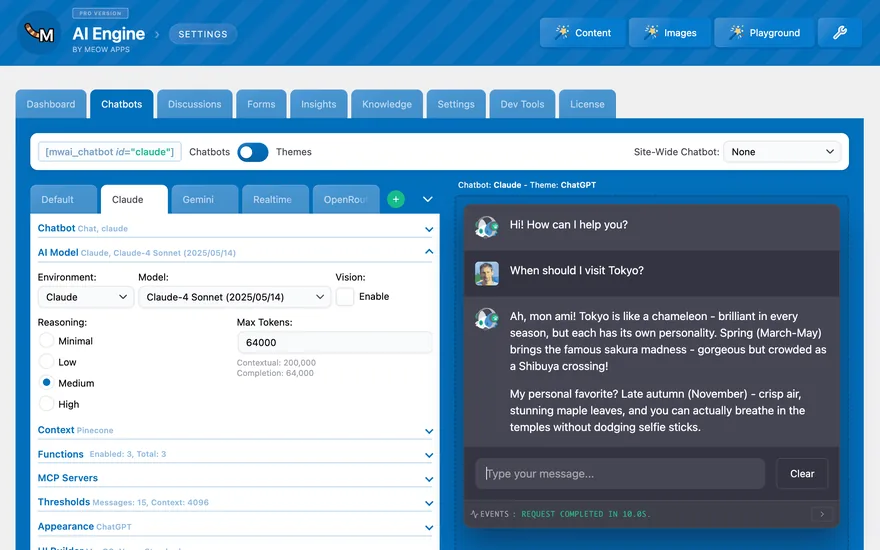
Task: Select the OpenRouter chatbot tab
Action: (346, 200)
